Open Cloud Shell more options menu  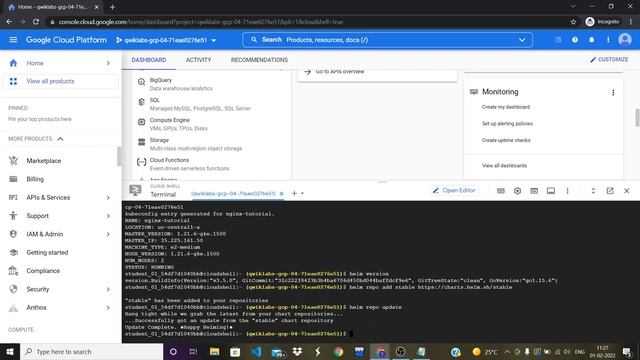tap(567, 191)
